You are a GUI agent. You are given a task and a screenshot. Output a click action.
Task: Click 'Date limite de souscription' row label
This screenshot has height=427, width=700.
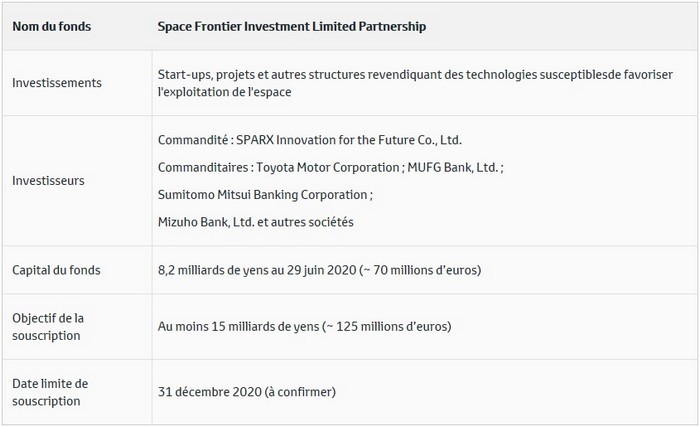(x=50, y=392)
